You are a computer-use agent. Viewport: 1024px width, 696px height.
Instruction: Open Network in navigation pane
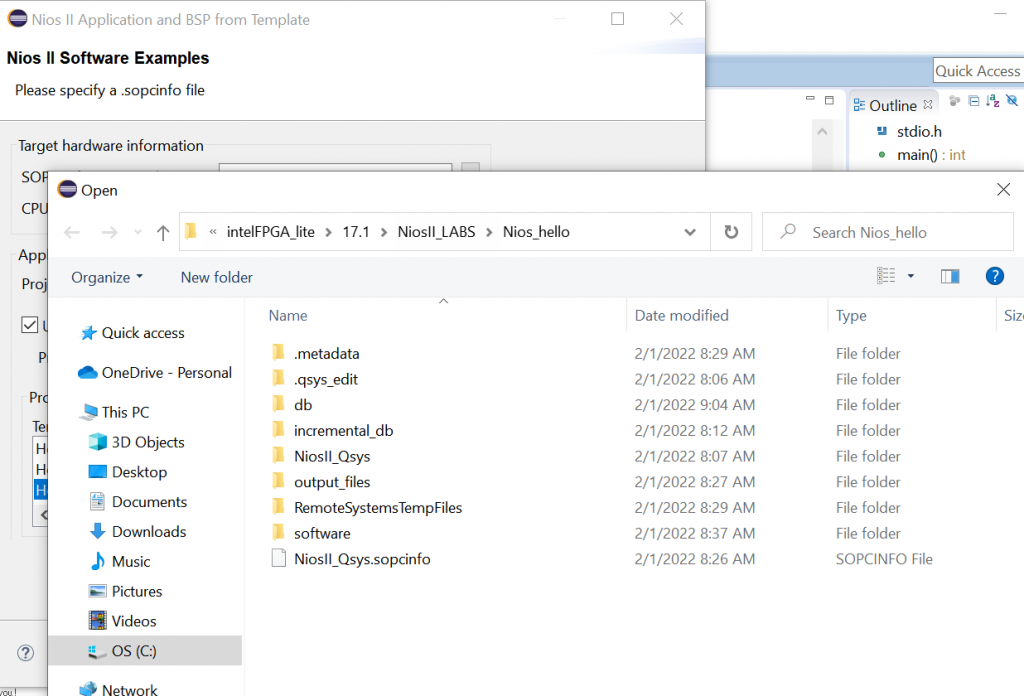pyautogui.click(x=129, y=689)
